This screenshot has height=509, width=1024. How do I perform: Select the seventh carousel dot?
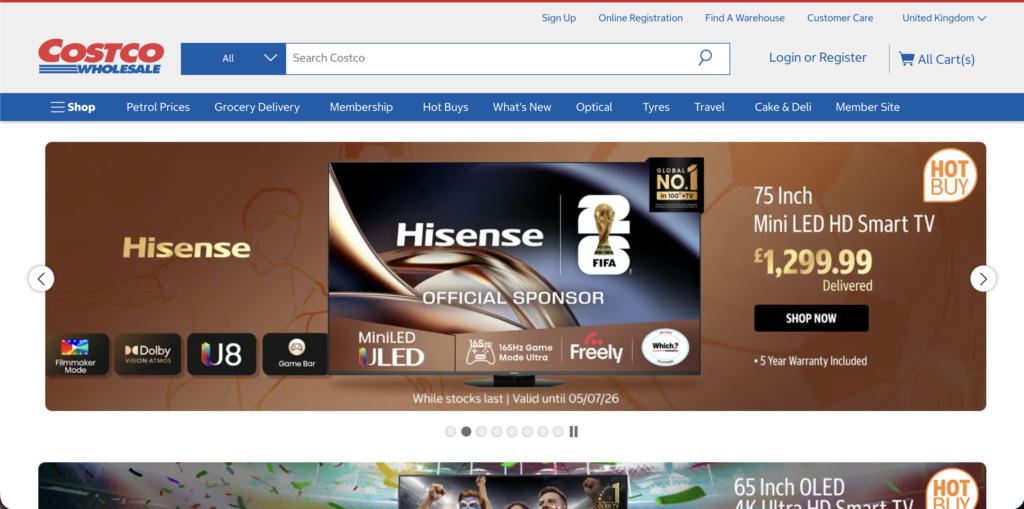[543, 432]
